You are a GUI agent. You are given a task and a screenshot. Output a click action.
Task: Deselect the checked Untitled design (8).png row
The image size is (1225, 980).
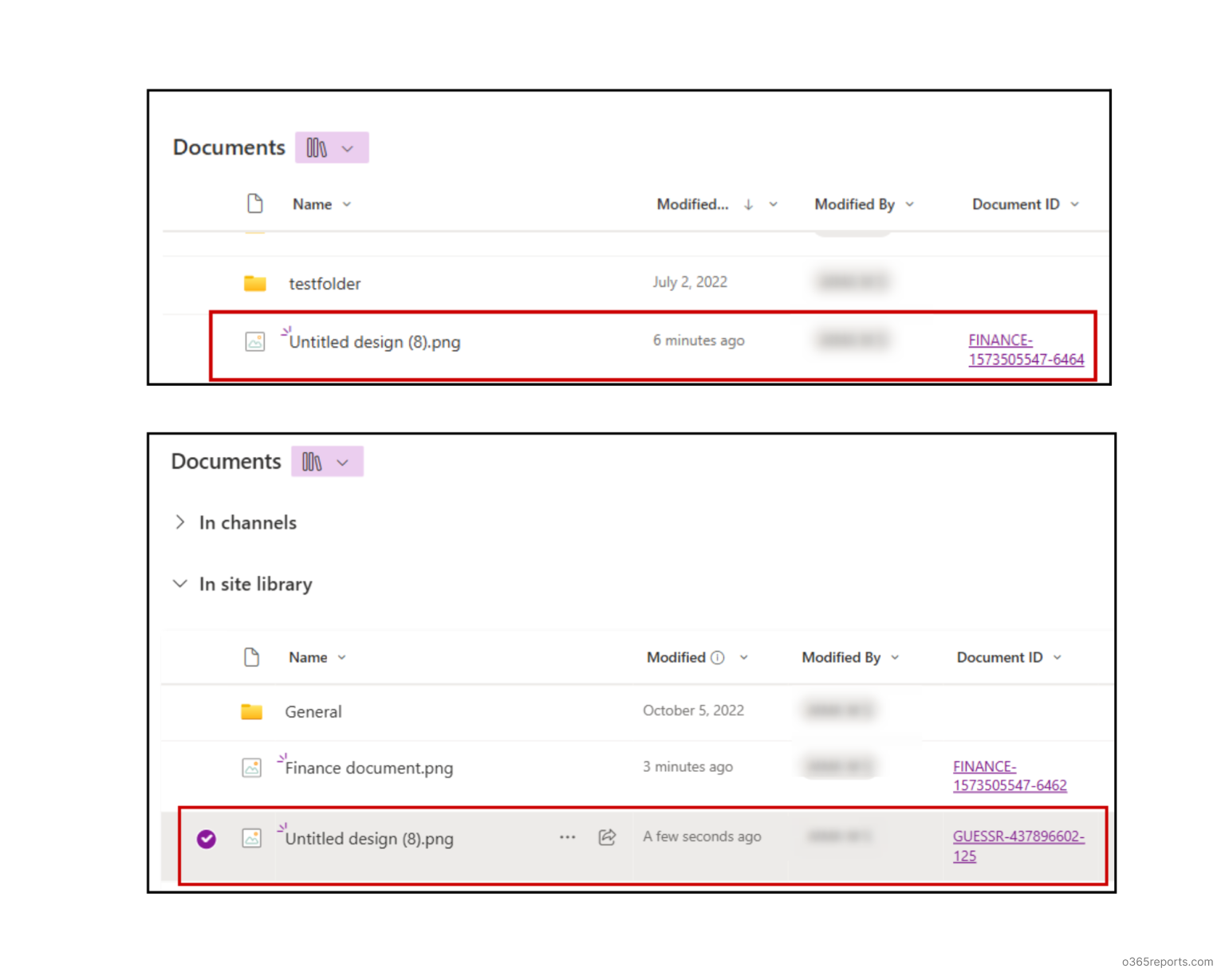tap(207, 839)
